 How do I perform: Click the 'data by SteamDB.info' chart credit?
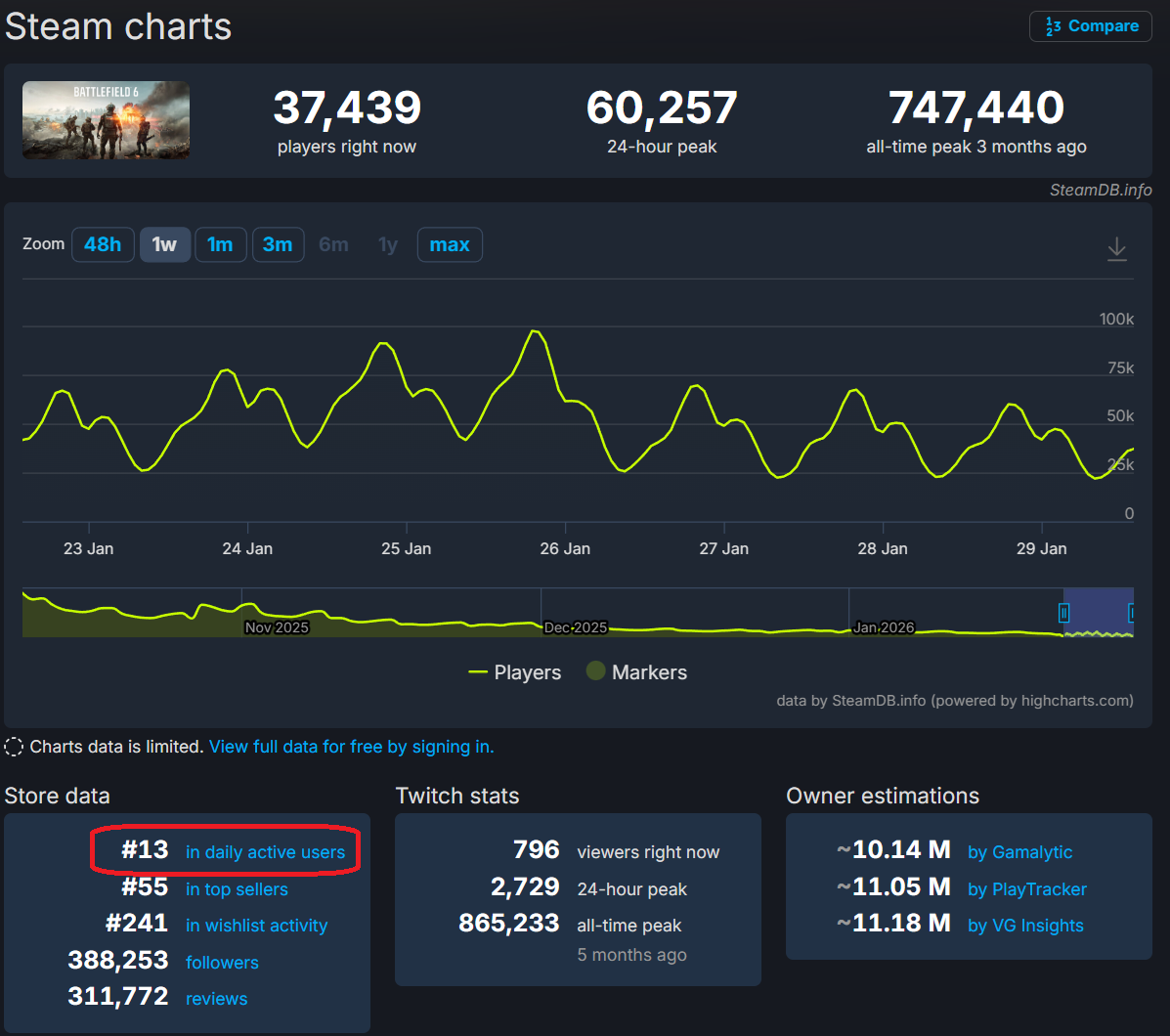(x=955, y=701)
